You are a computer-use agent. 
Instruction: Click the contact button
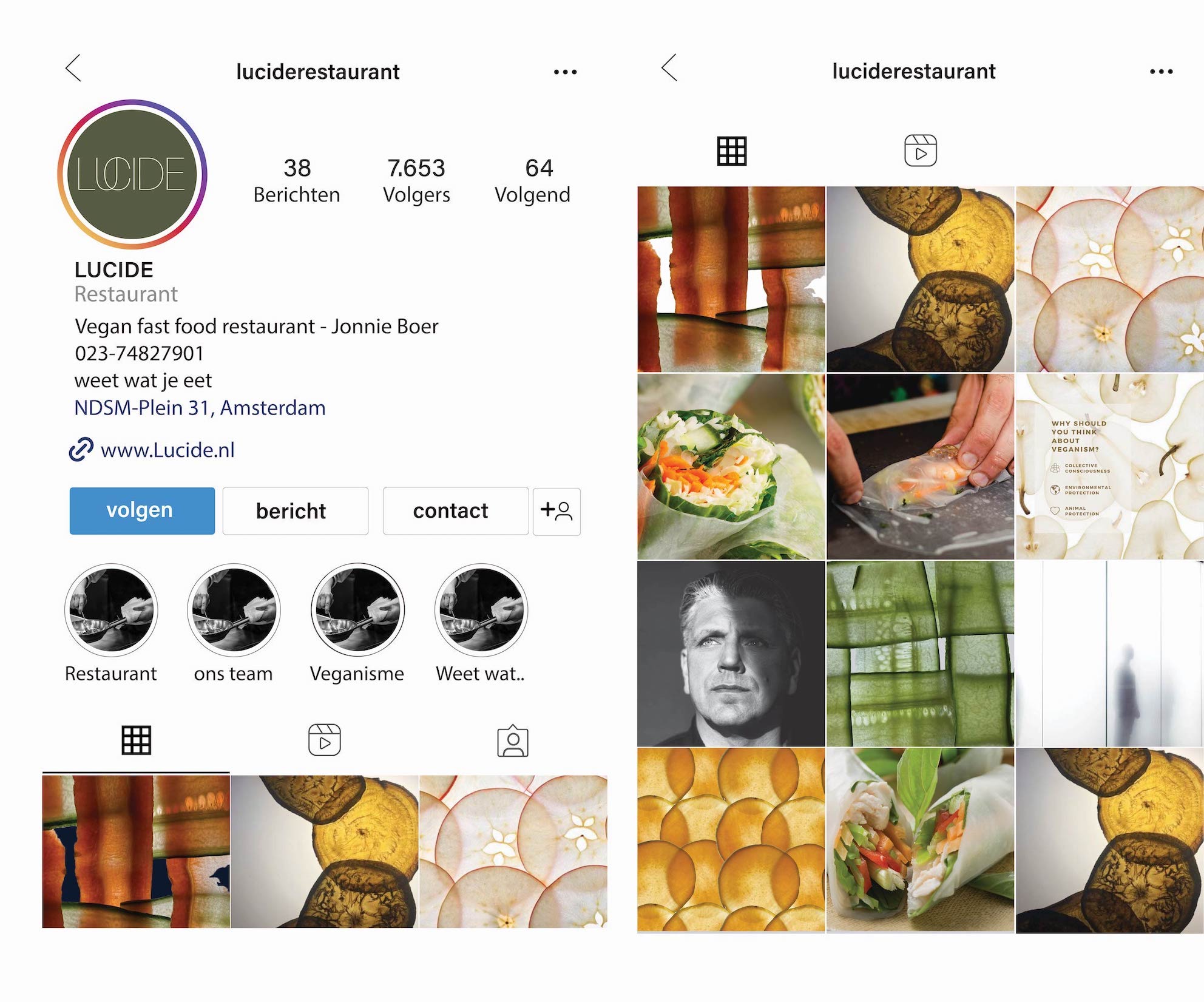click(456, 511)
